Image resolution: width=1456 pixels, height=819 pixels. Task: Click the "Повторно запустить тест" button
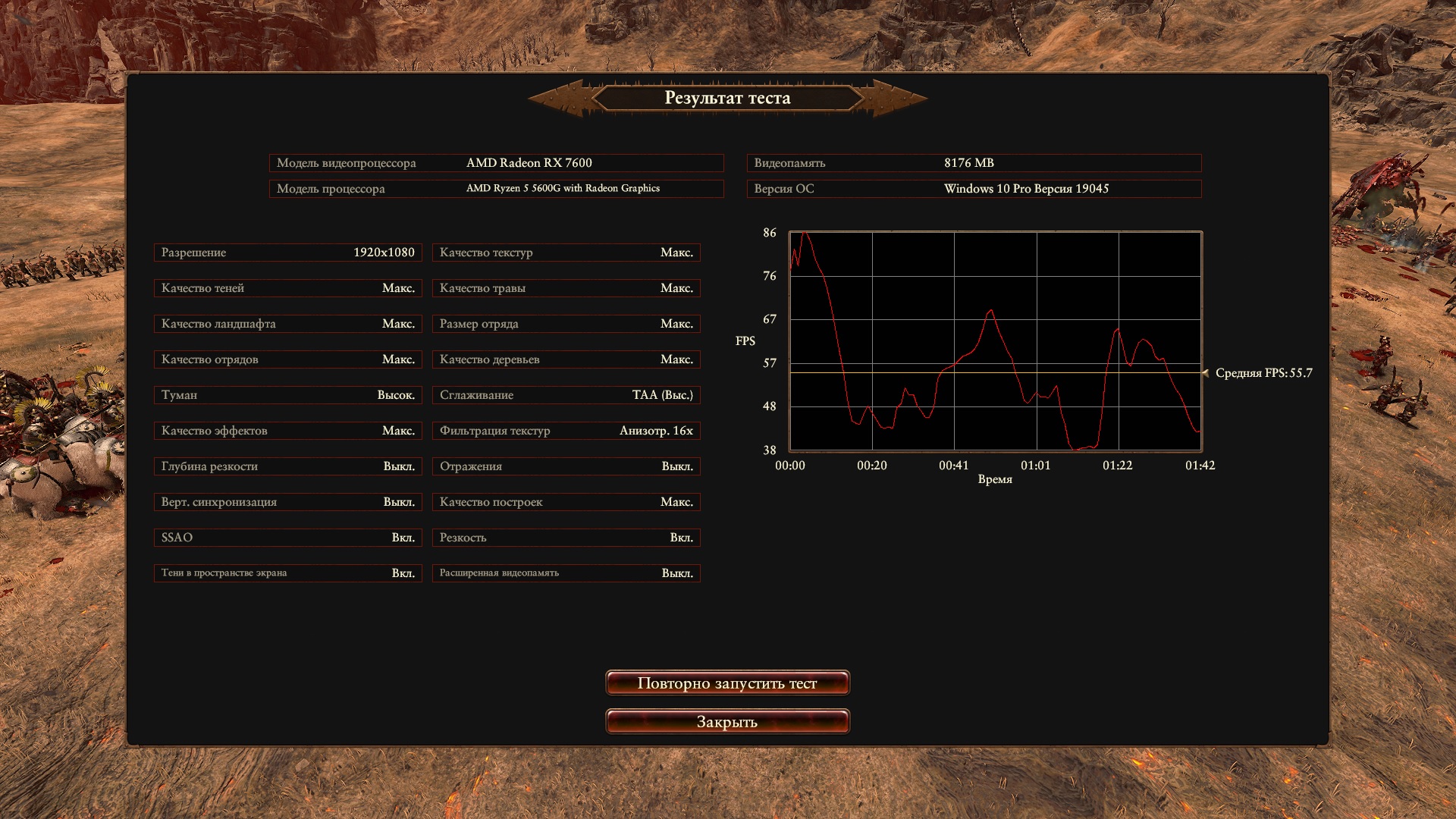(x=727, y=683)
